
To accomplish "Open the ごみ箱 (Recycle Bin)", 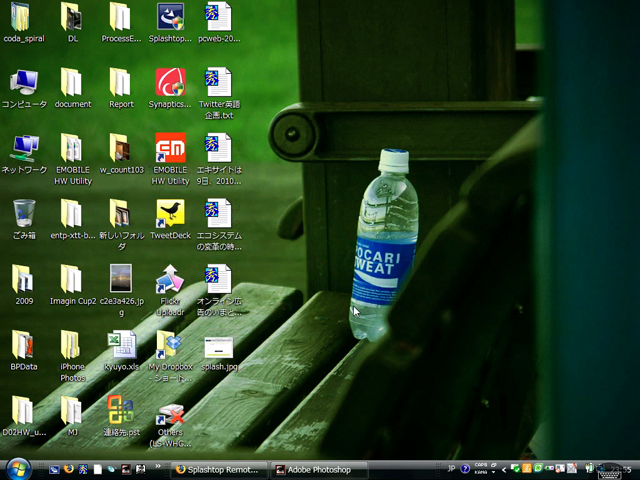I will click(24, 213).
